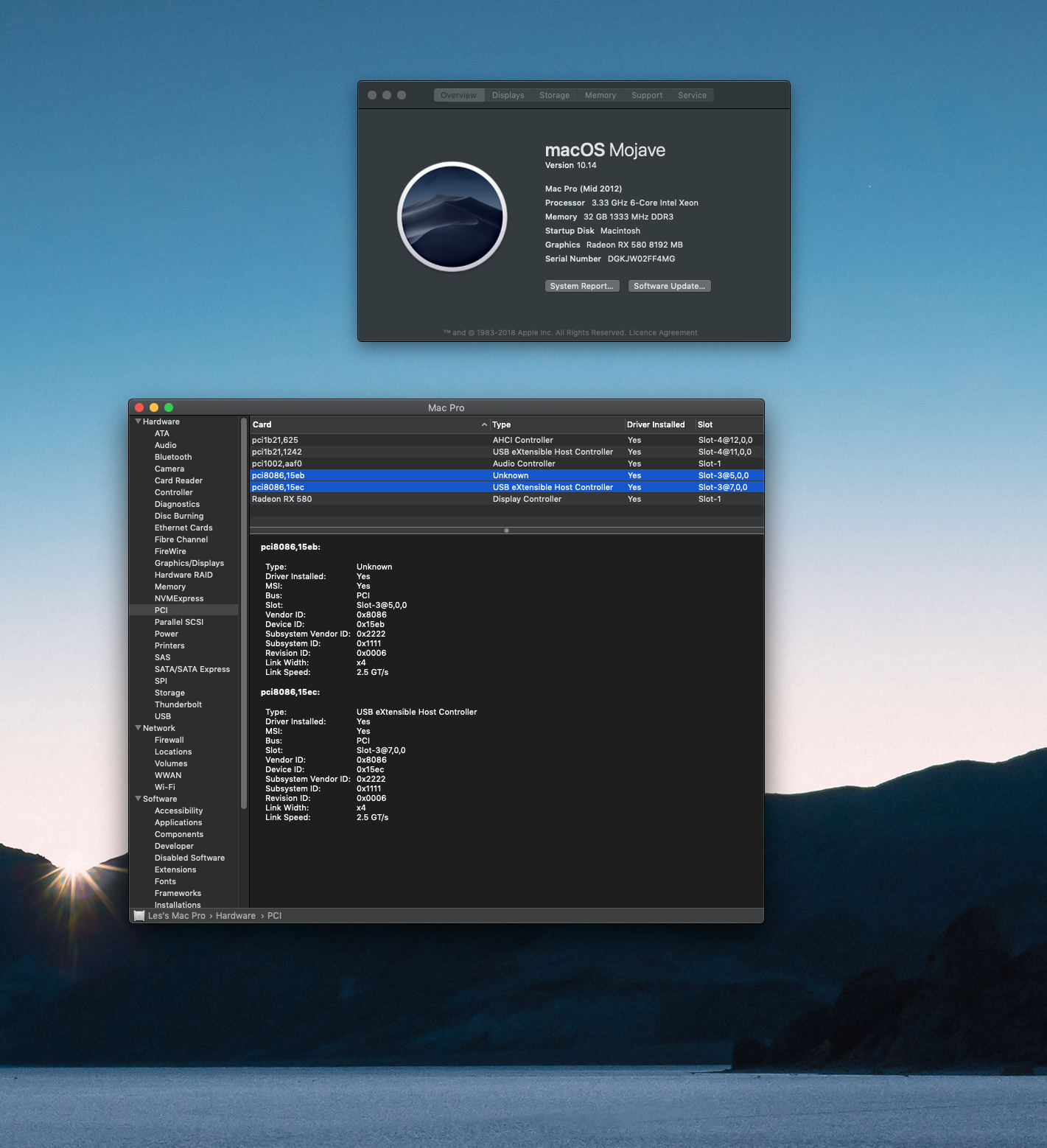Click the System Report button

coord(582,286)
